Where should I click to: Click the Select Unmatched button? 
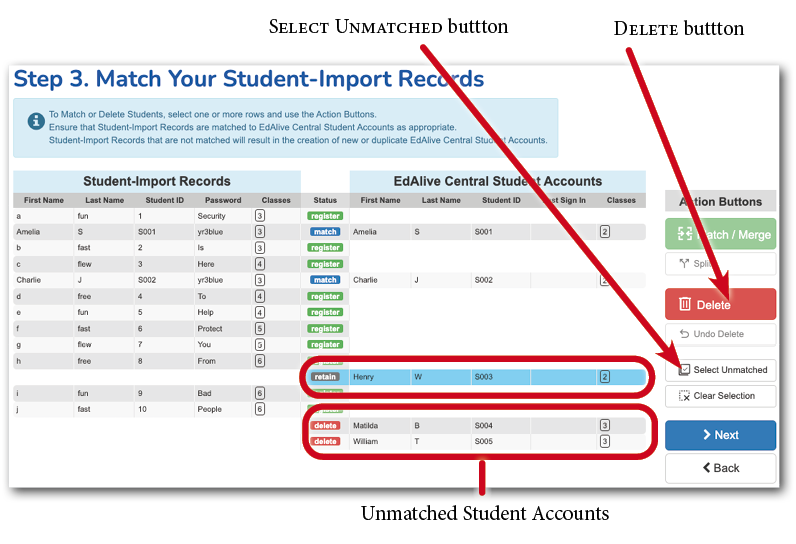coord(720,370)
